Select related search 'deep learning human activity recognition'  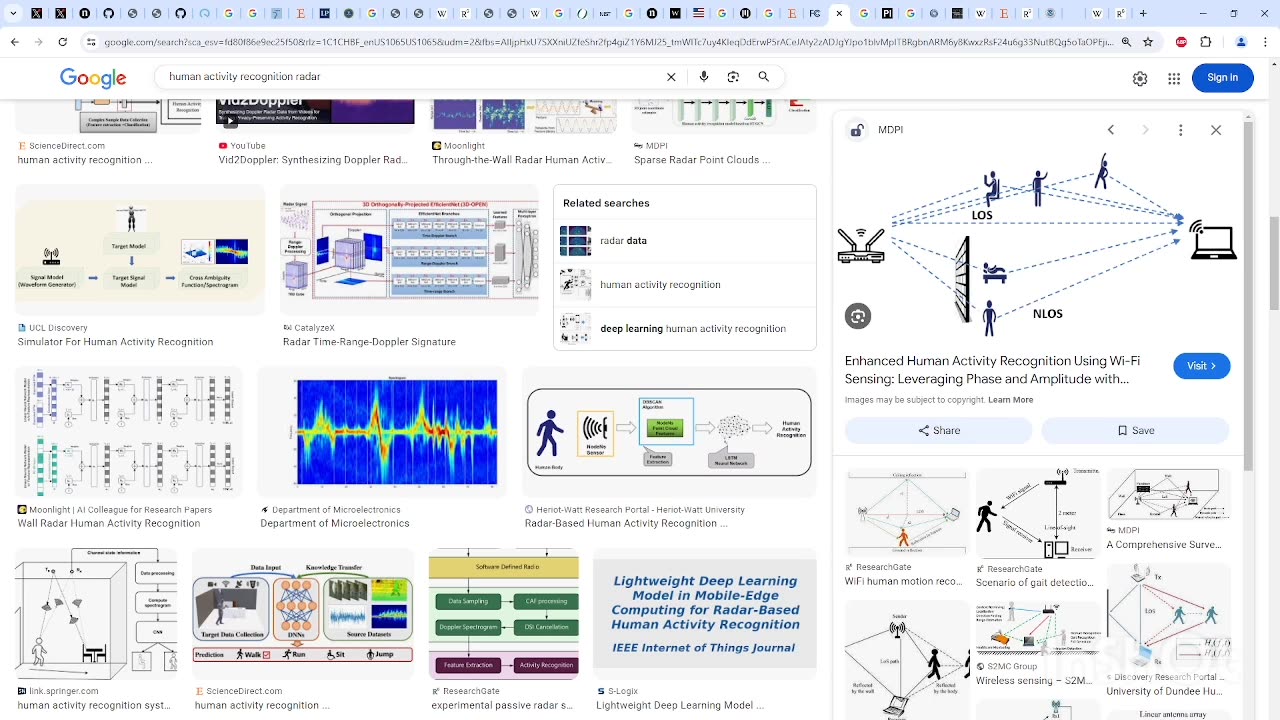[x=684, y=329]
